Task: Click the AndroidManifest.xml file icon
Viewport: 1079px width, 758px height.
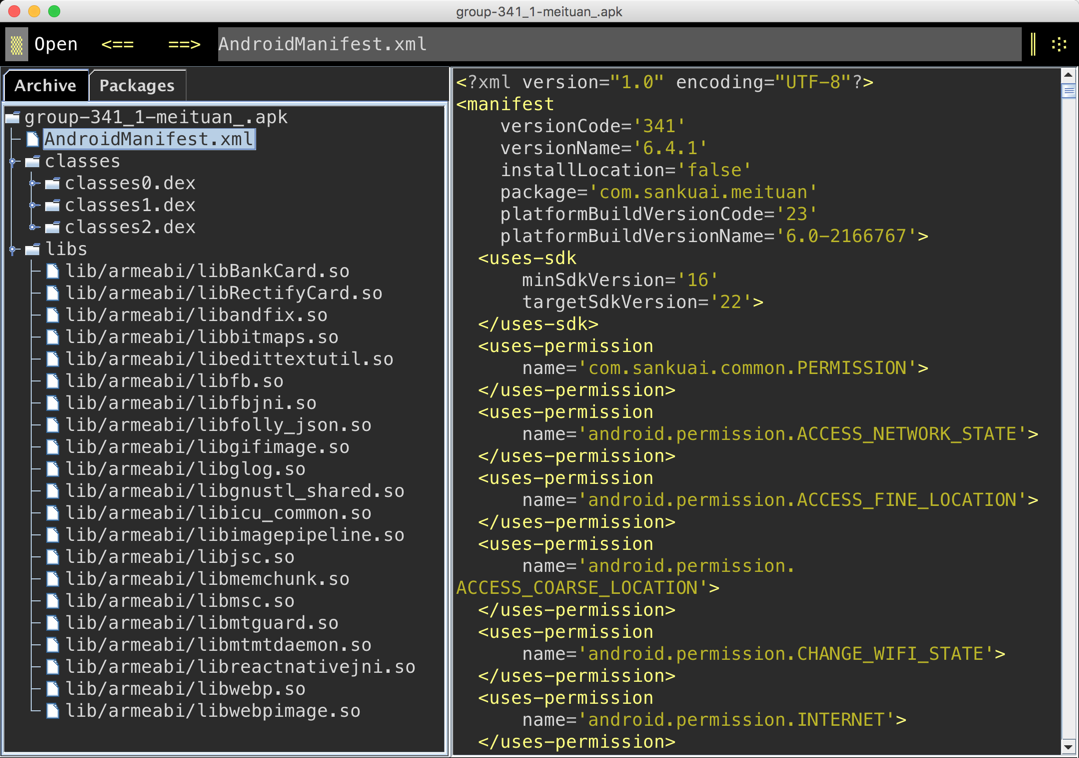Action: [32, 139]
